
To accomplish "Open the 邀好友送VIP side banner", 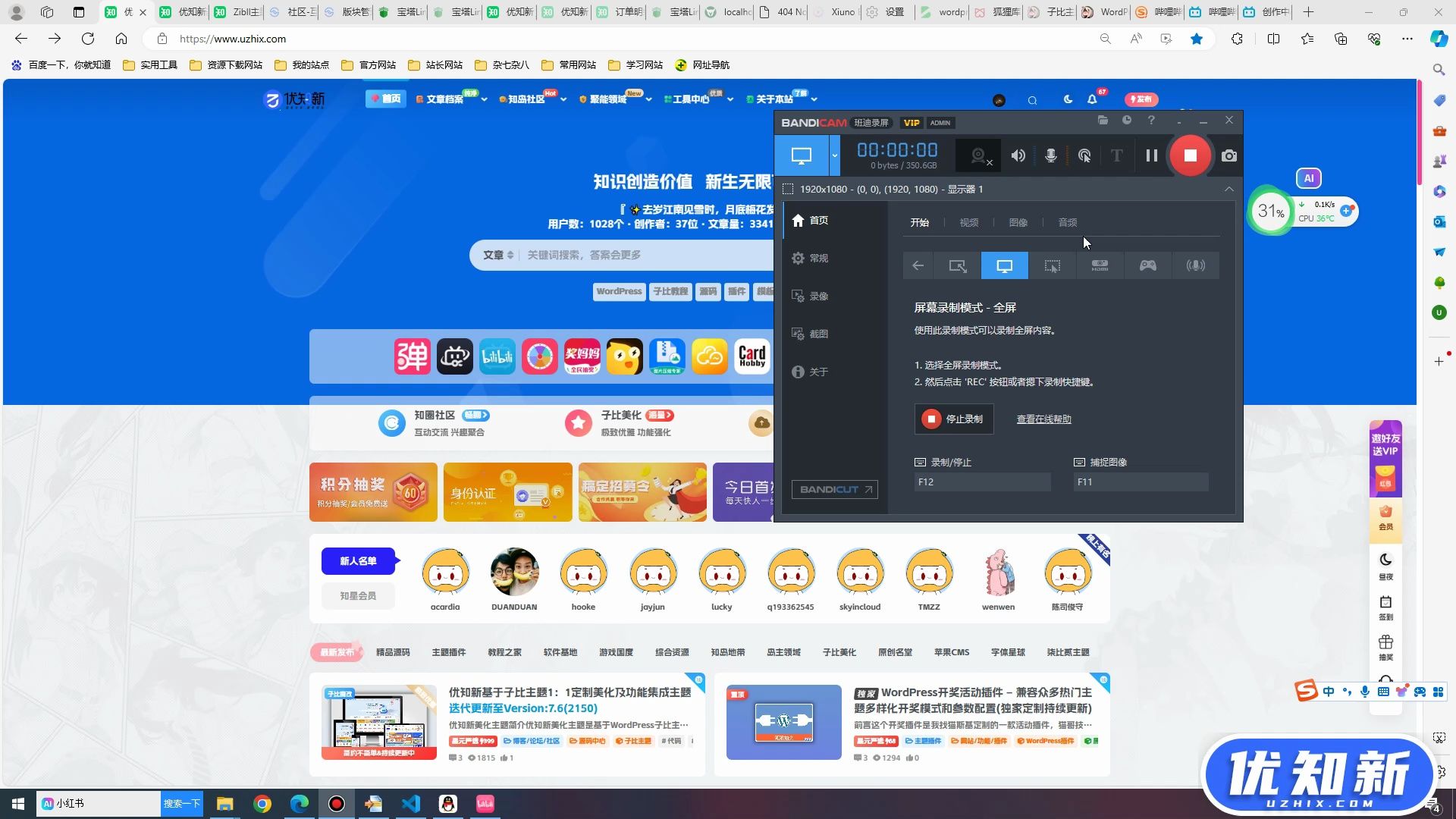I will point(1385,458).
